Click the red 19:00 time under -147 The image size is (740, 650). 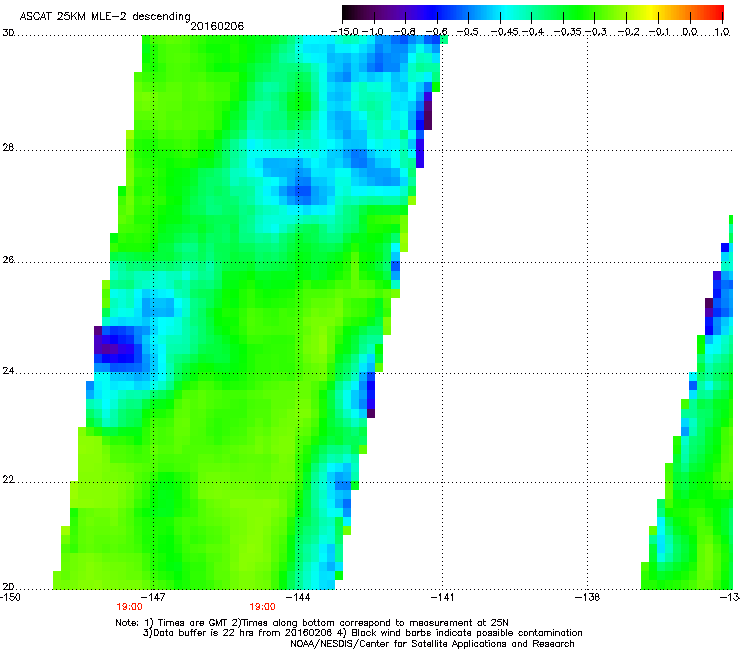click(x=129, y=607)
